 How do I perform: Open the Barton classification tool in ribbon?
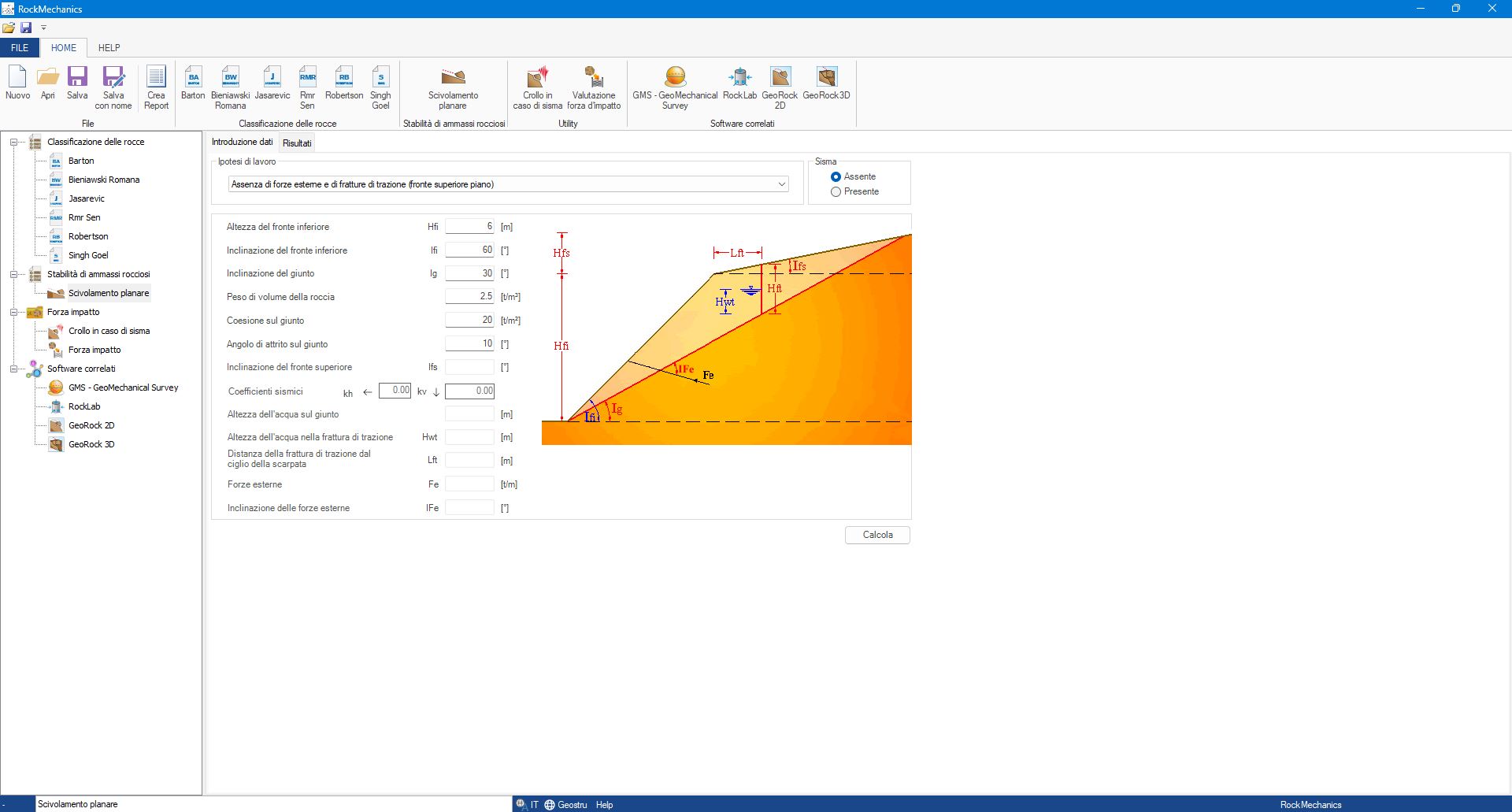pos(193,83)
